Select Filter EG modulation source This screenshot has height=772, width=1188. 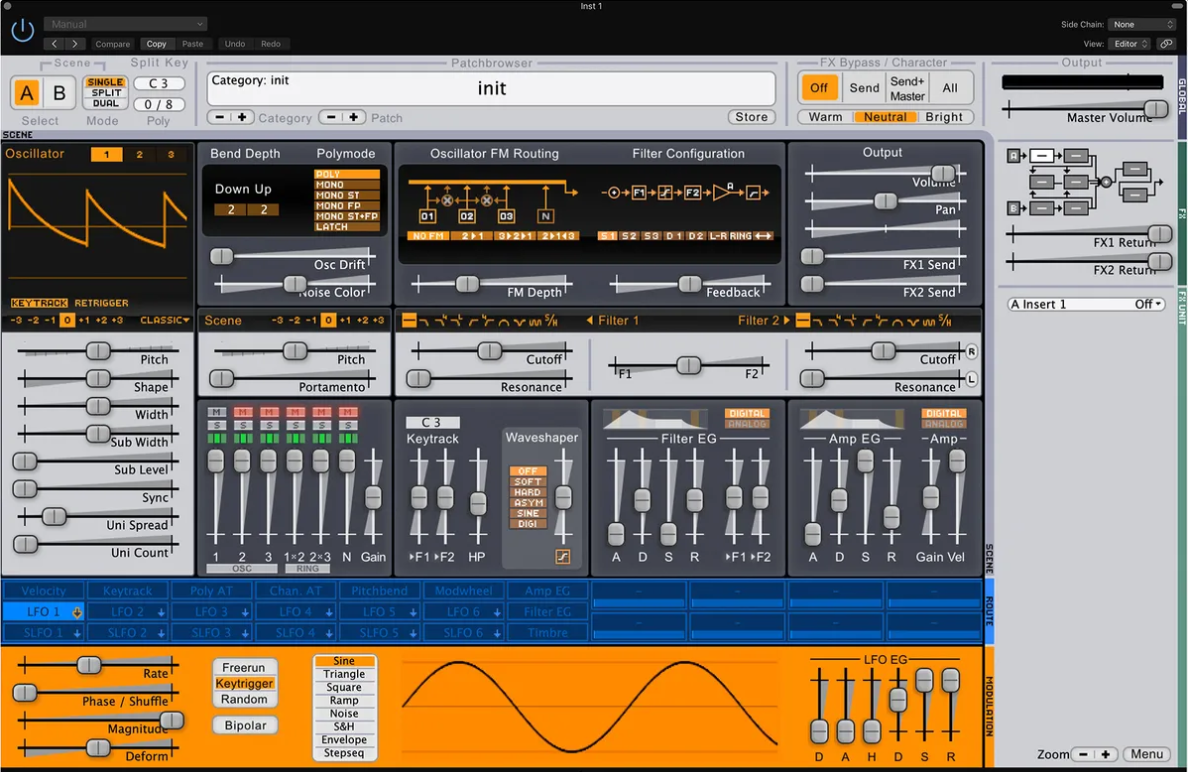pyautogui.click(x=547, y=612)
